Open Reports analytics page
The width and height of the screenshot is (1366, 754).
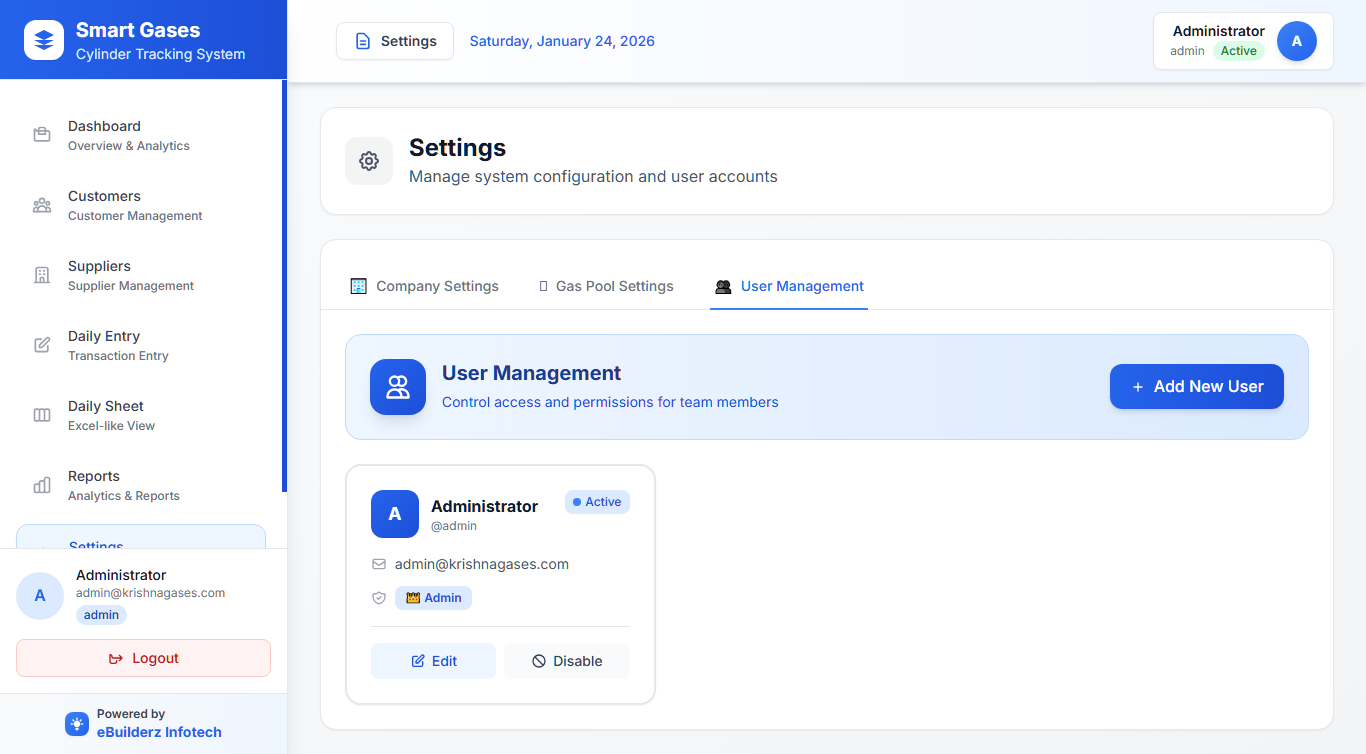[141, 485]
